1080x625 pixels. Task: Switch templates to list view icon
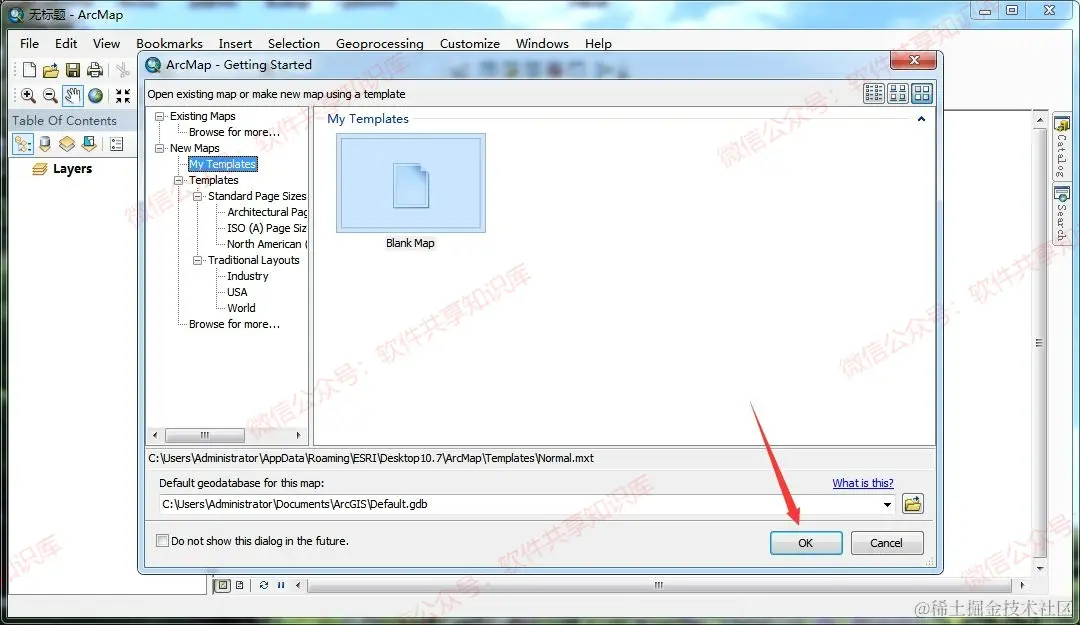874,93
